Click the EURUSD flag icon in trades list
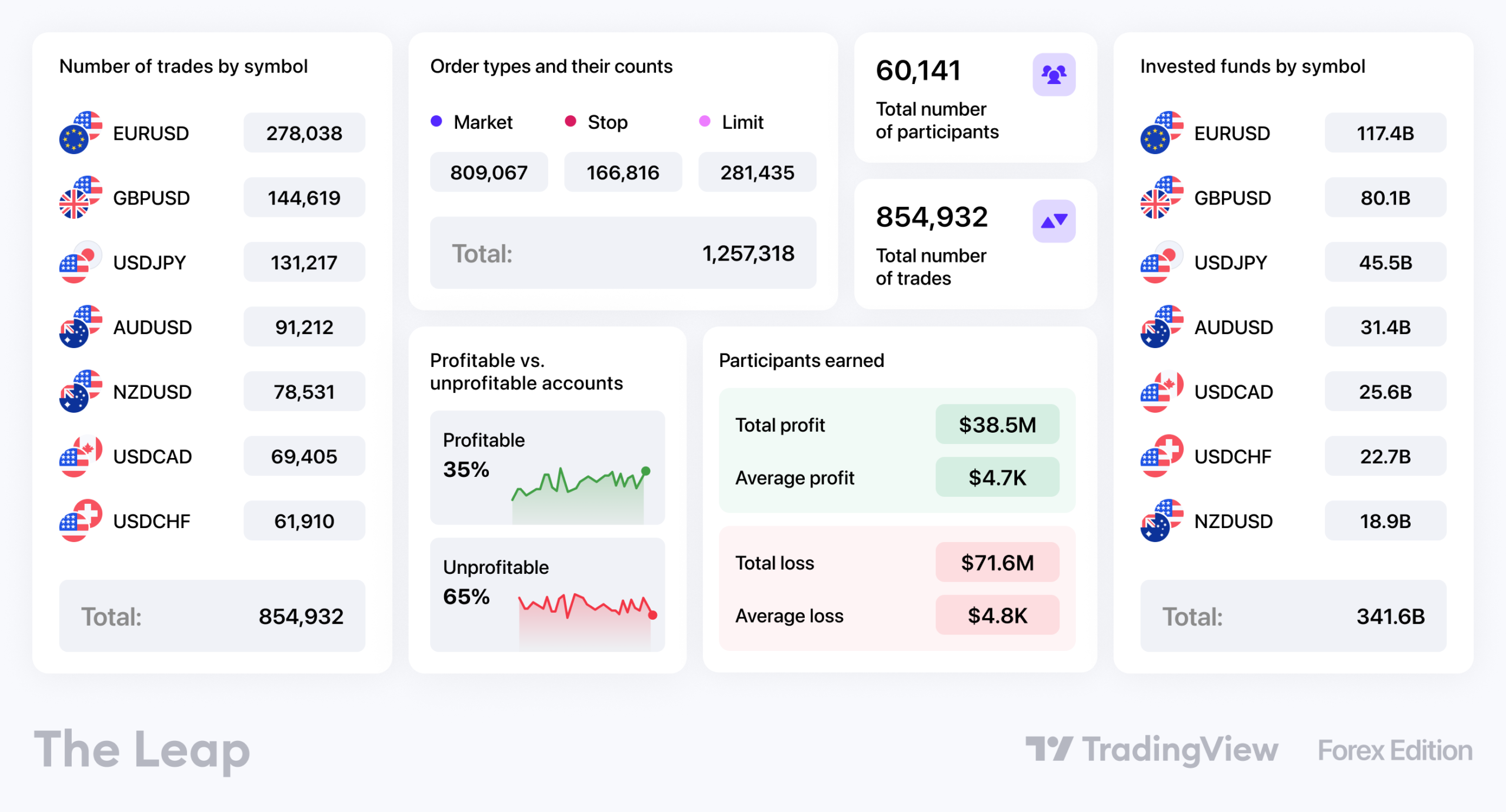The width and height of the screenshot is (1506, 812). pyautogui.click(x=81, y=133)
